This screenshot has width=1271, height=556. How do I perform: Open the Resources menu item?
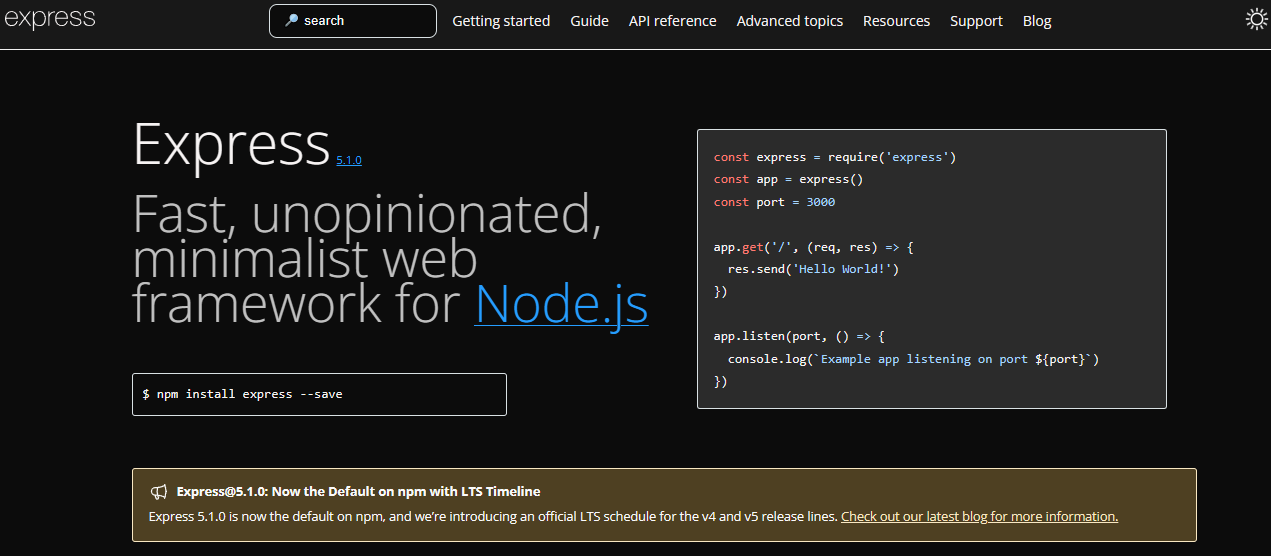[896, 21]
